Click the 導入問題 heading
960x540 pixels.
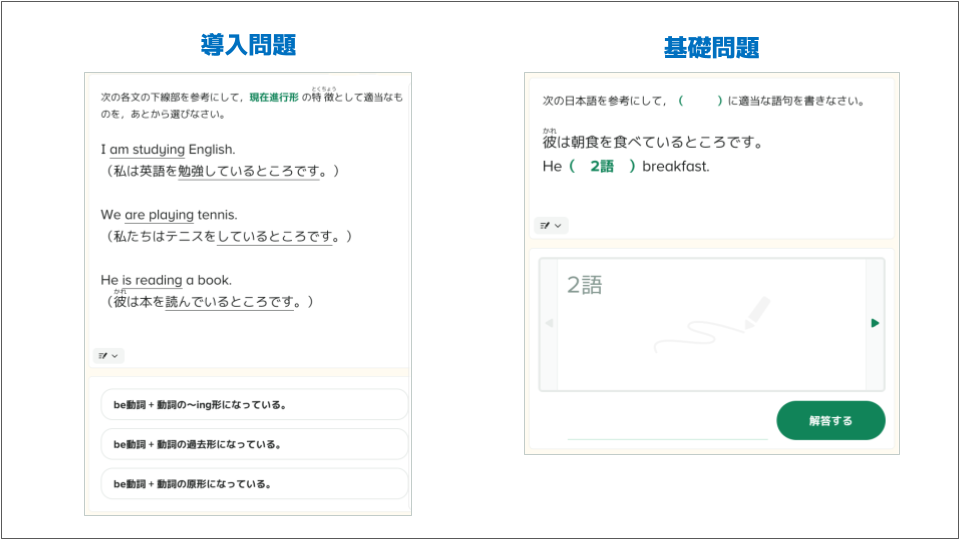point(248,45)
